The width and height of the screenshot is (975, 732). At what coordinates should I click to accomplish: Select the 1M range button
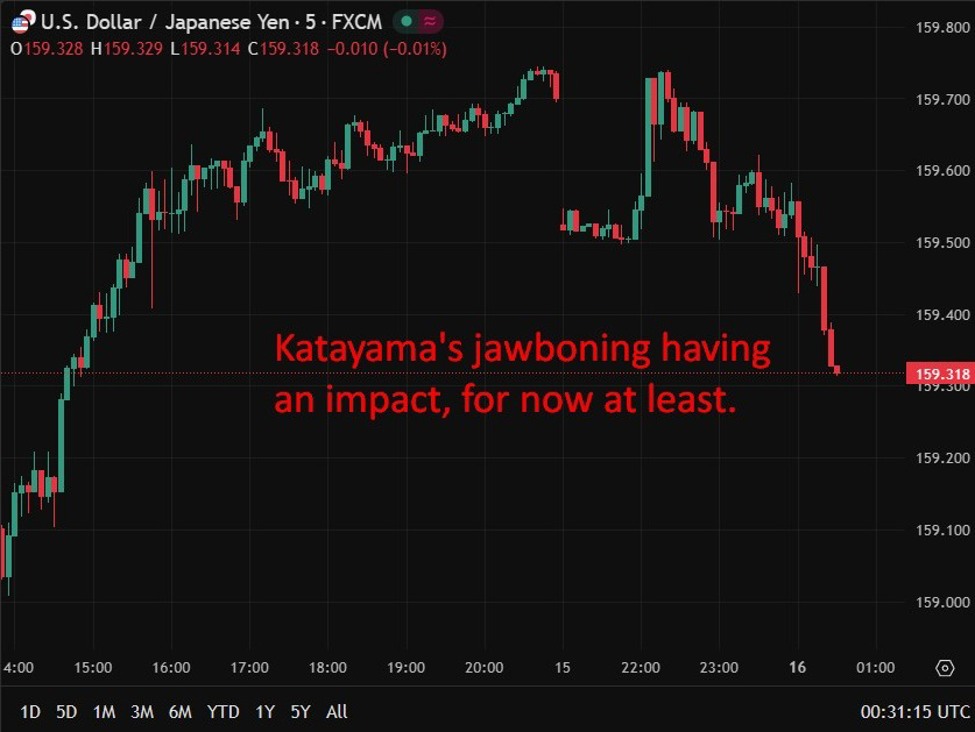(x=101, y=712)
